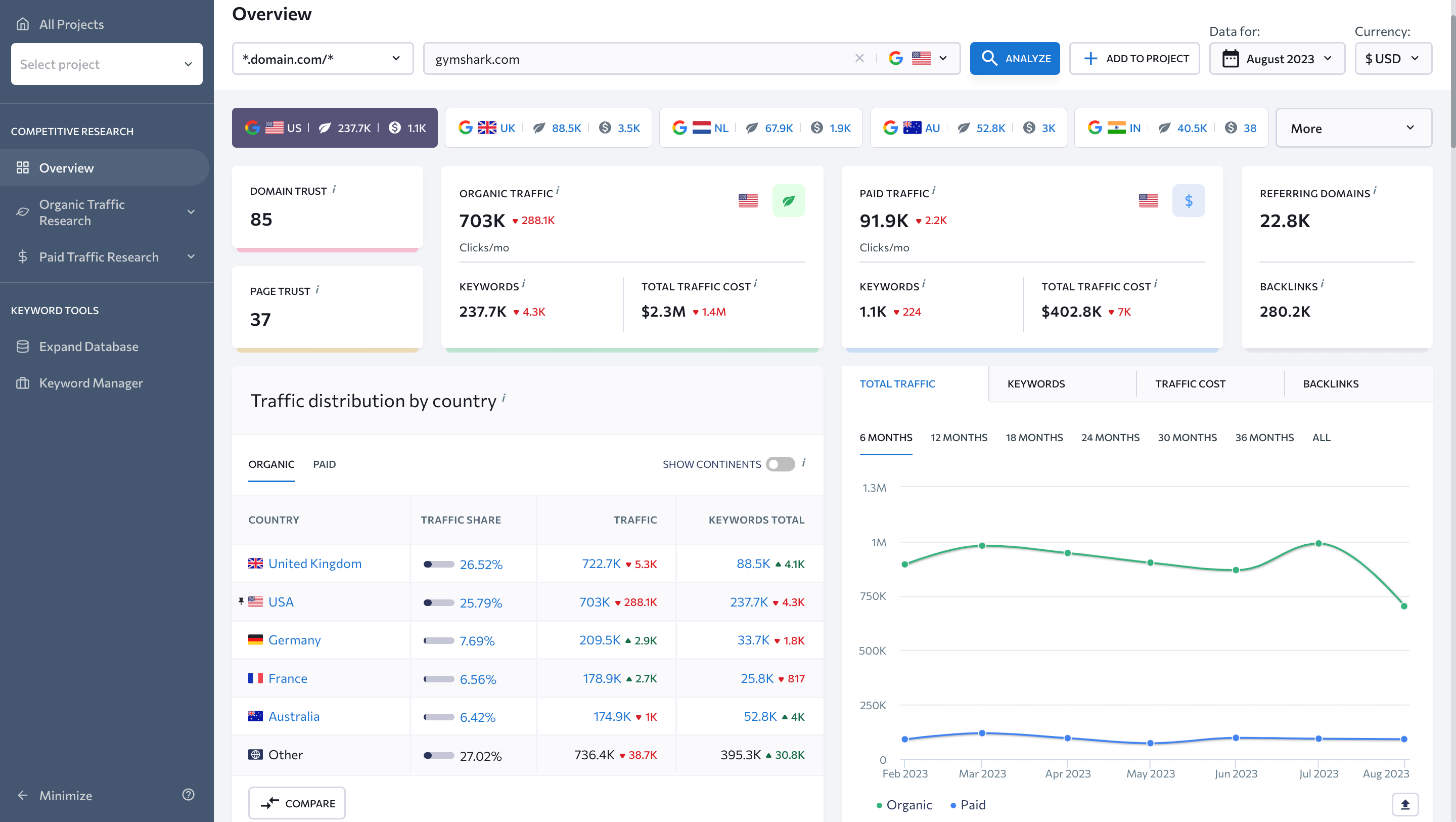The width and height of the screenshot is (1456, 822).
Task: Click the Traffic distribution by country info icon
Action: [x=504, y=398]
